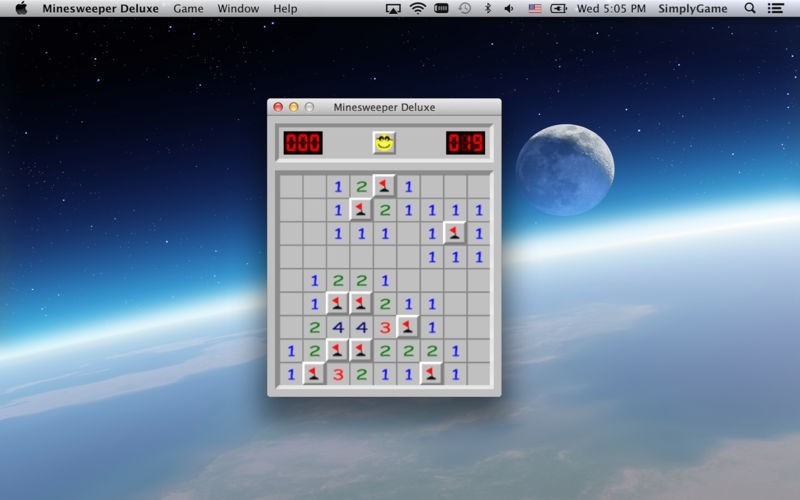The image size is (800, 500).
Task: Open the US flag input source menu
Action: pos(535,8)
